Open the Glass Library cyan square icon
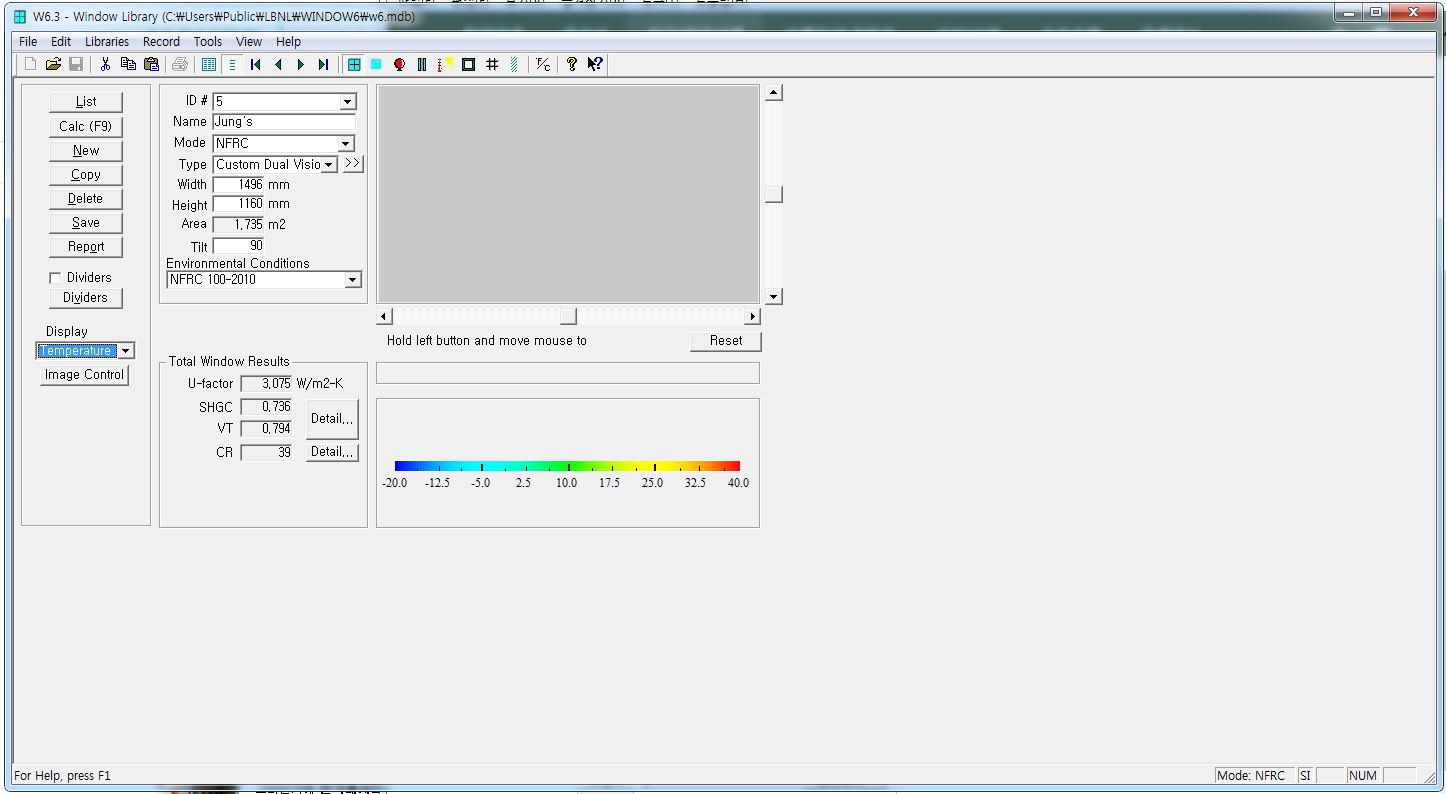The width and height of the screenshot is (1446, 794). coord(376,64)
